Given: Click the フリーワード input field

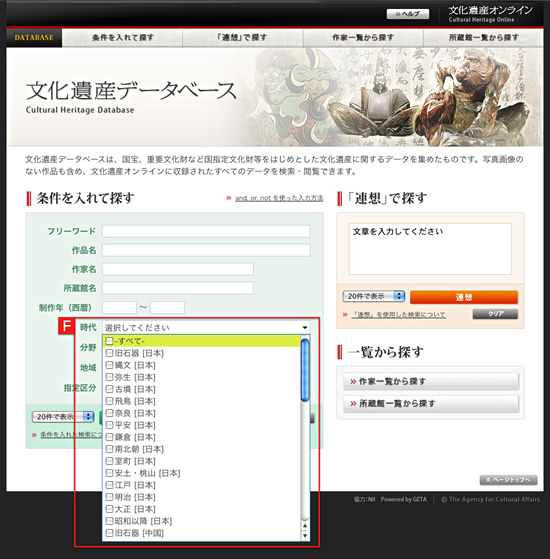Looking at the screenshot, I should tap(206, 231).
